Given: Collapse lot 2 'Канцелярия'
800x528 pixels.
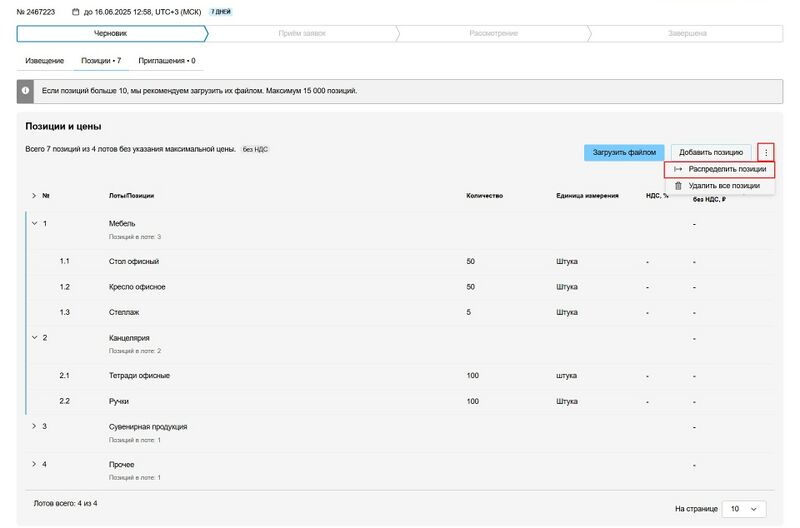Looking at the screenshot, I should click(33, 338).
